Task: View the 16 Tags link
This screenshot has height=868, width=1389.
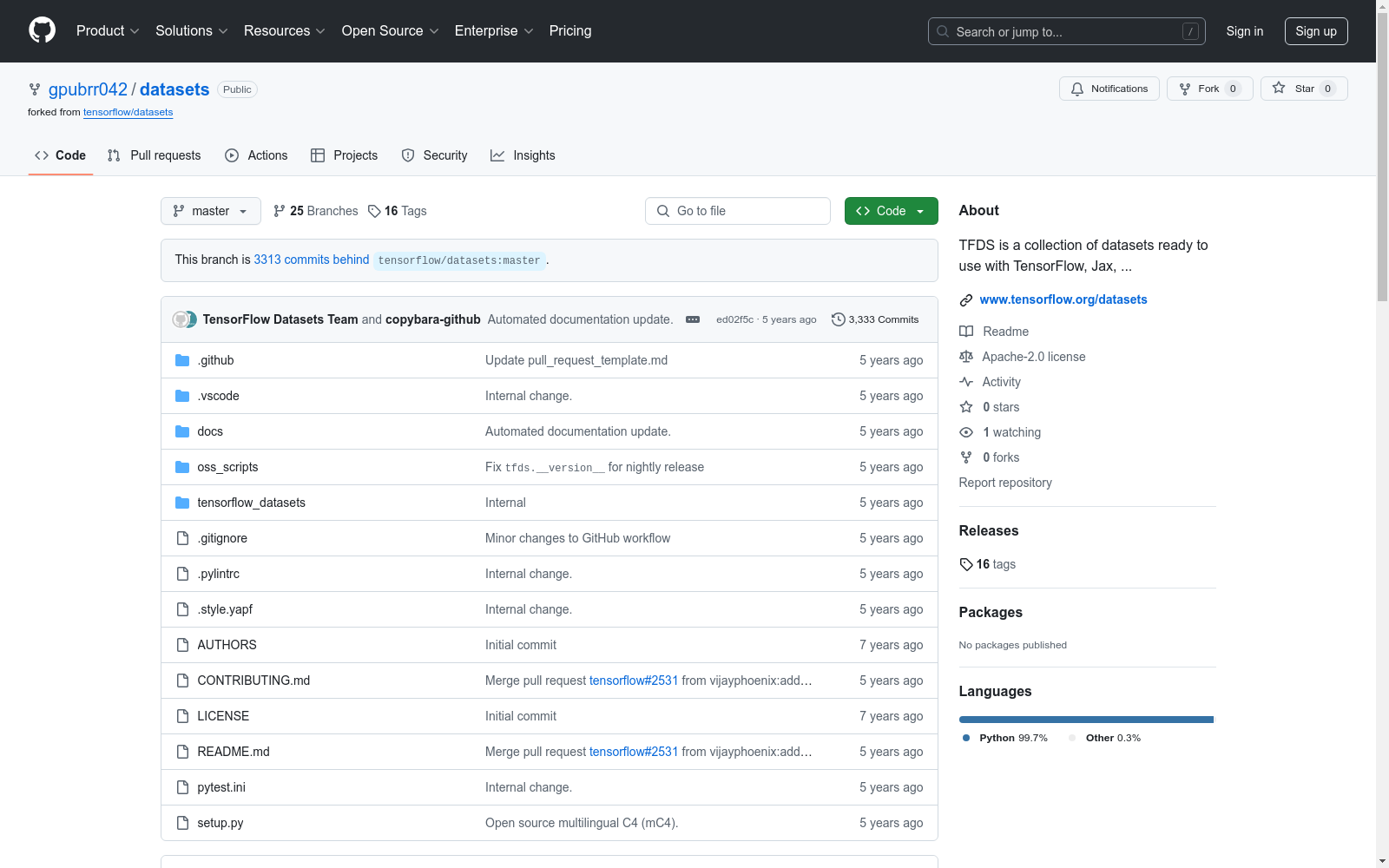Action: point(397,211)
